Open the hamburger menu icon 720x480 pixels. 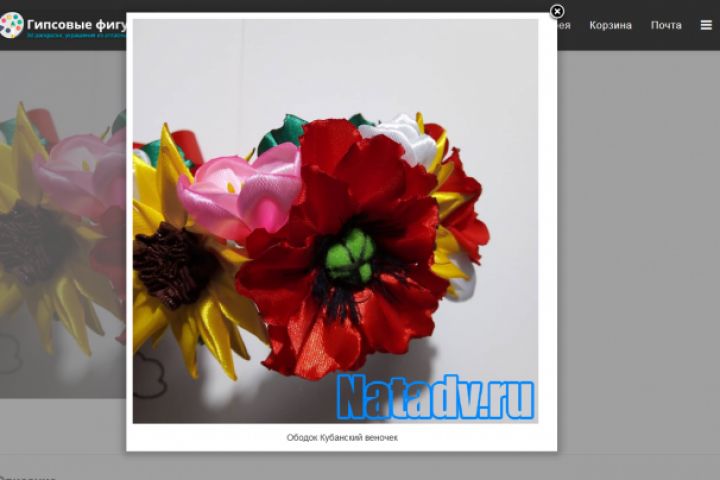point(706,25)
